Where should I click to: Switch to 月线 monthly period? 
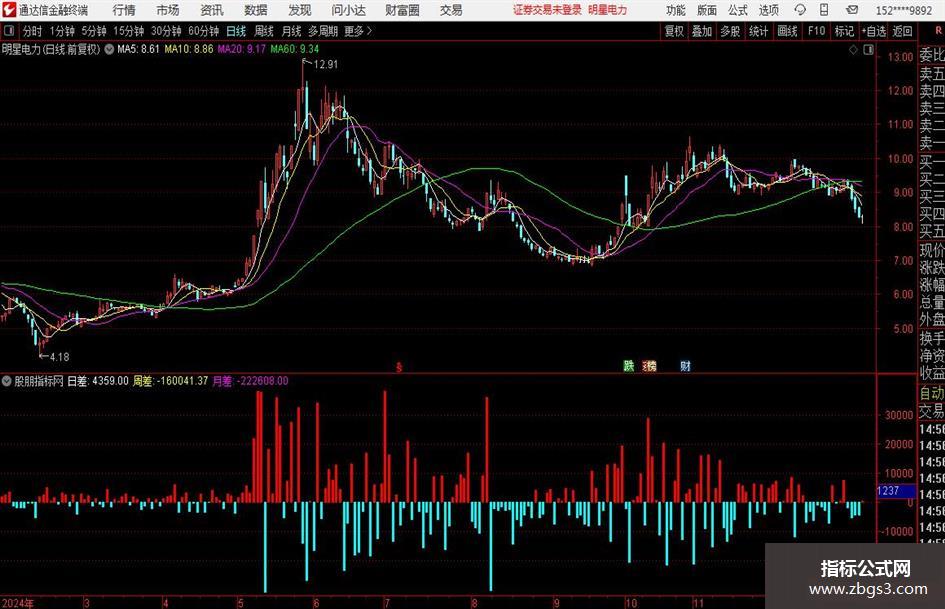pos(292,31)
